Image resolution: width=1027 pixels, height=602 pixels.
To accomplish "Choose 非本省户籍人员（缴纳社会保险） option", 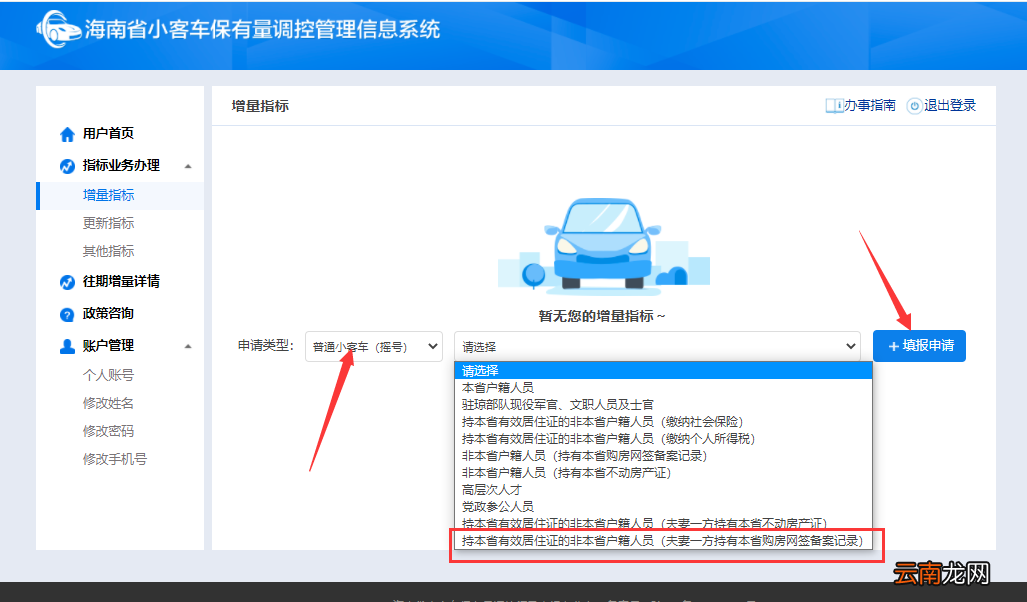I will coord(663,422).
